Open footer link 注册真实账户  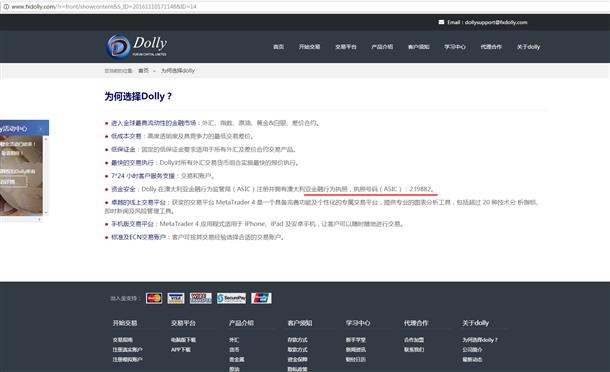(x=128, y=350)
